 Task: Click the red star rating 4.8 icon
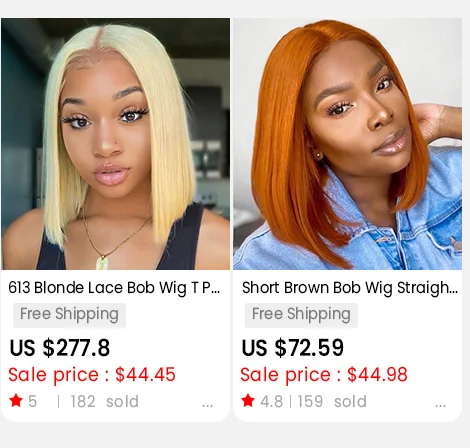tap(248, 400)
